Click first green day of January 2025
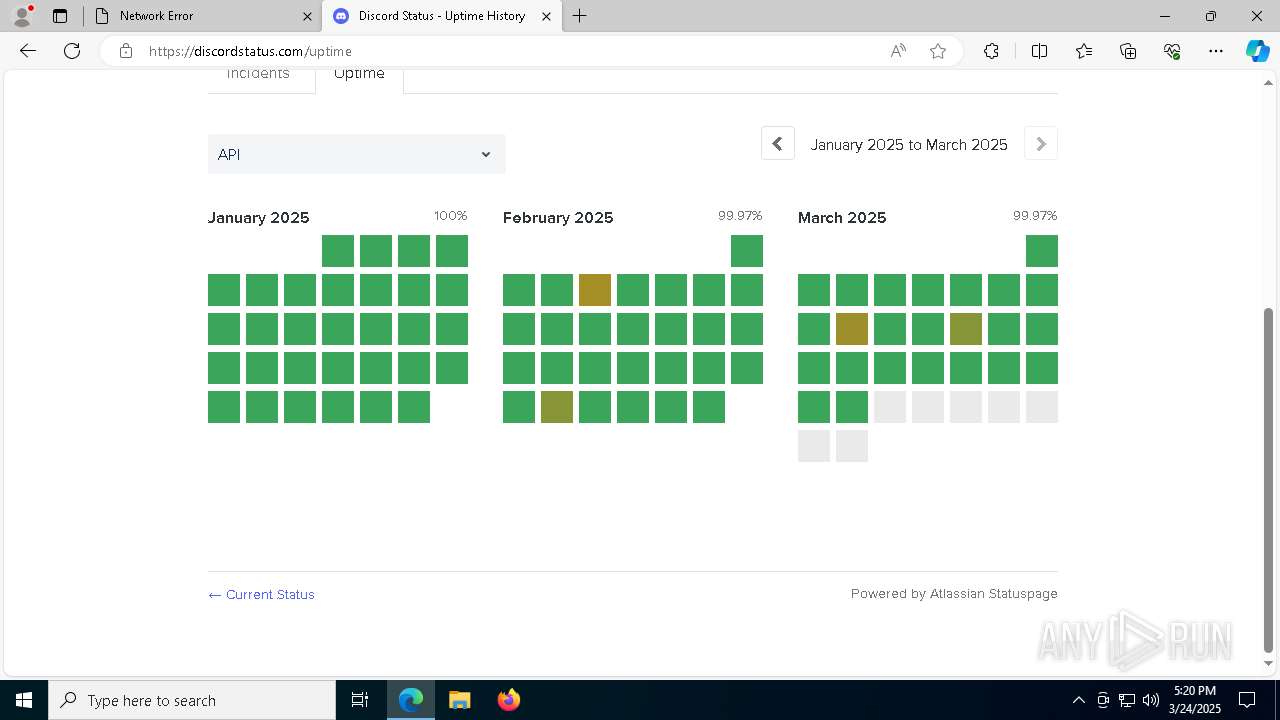Viewport: 1280px width, 720px height. pyautogui.click(x=338, y=251)
